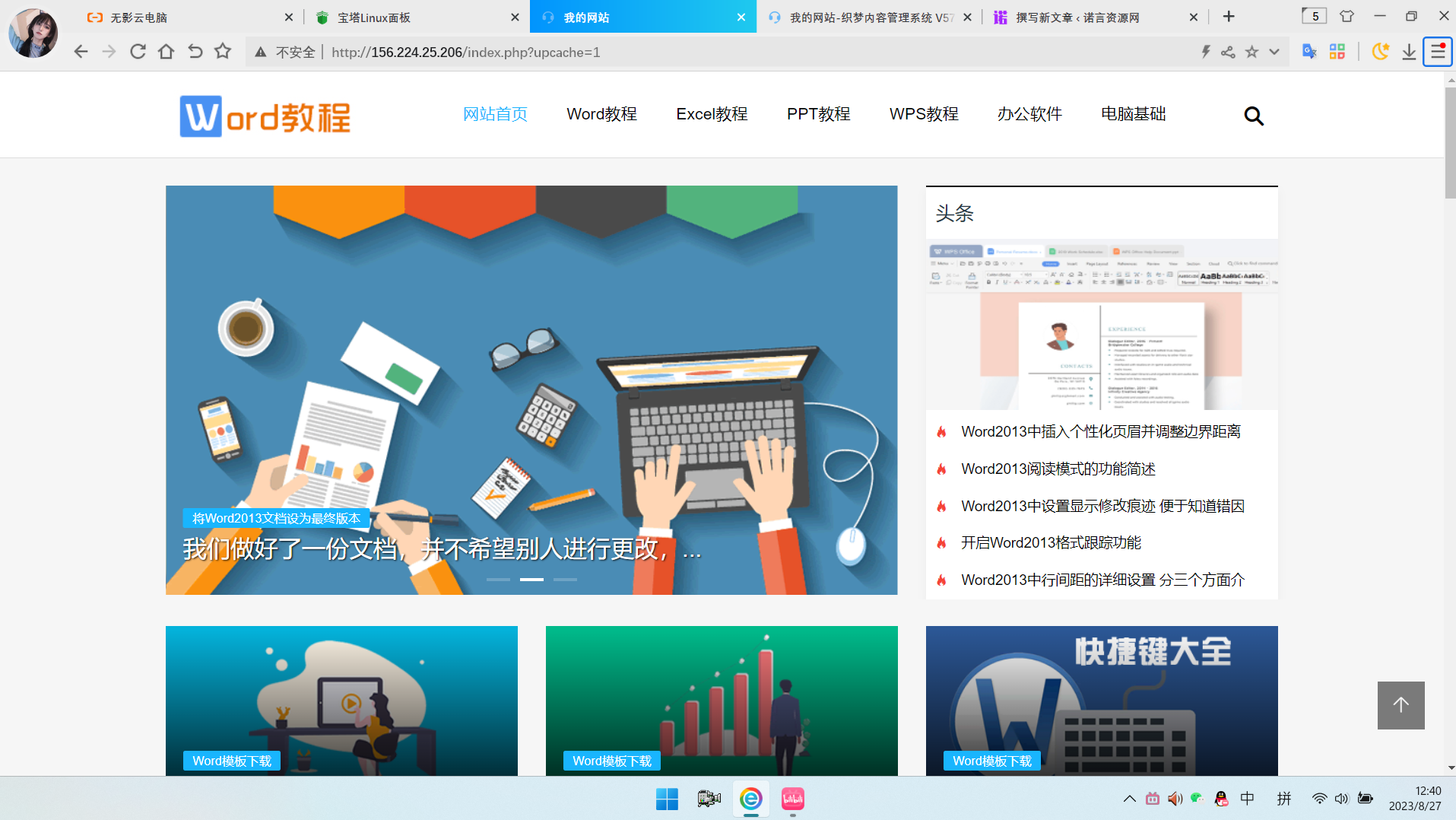
Task: Open the green bar-chart card thumbnail
Action: click(722, 701)
